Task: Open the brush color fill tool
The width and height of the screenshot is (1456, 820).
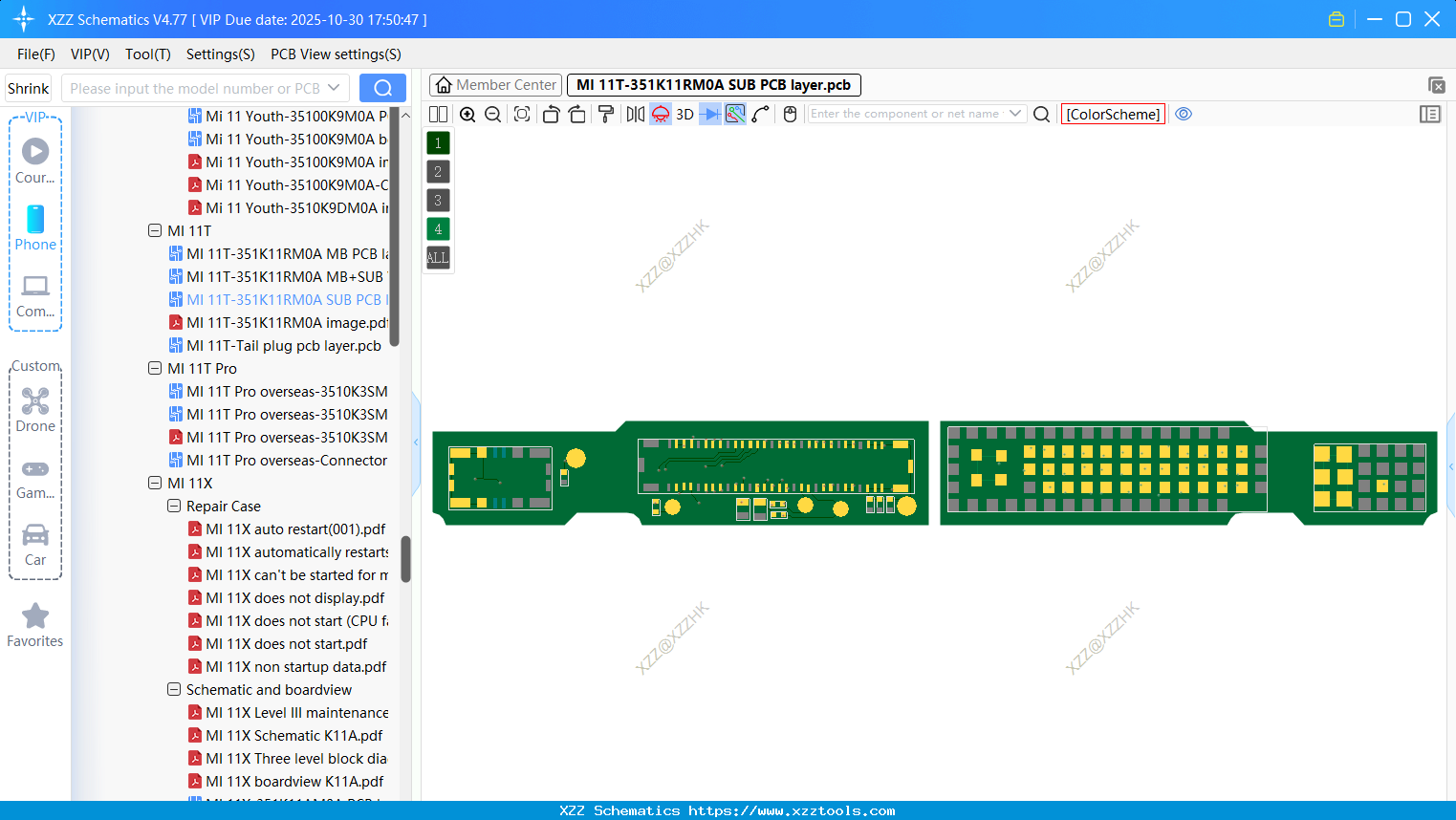Action: pos(605,114)
